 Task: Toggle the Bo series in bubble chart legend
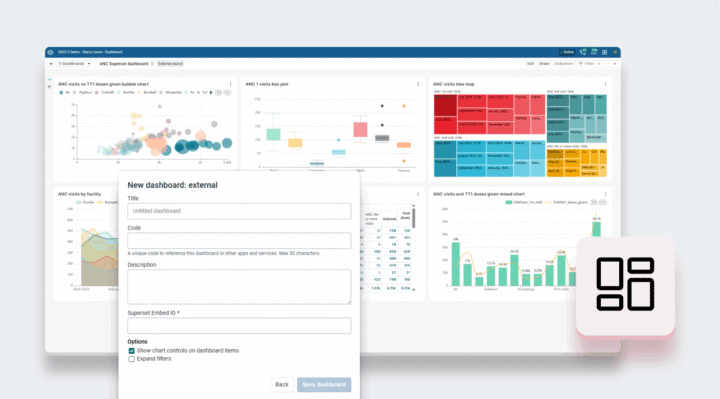point(65,92)
